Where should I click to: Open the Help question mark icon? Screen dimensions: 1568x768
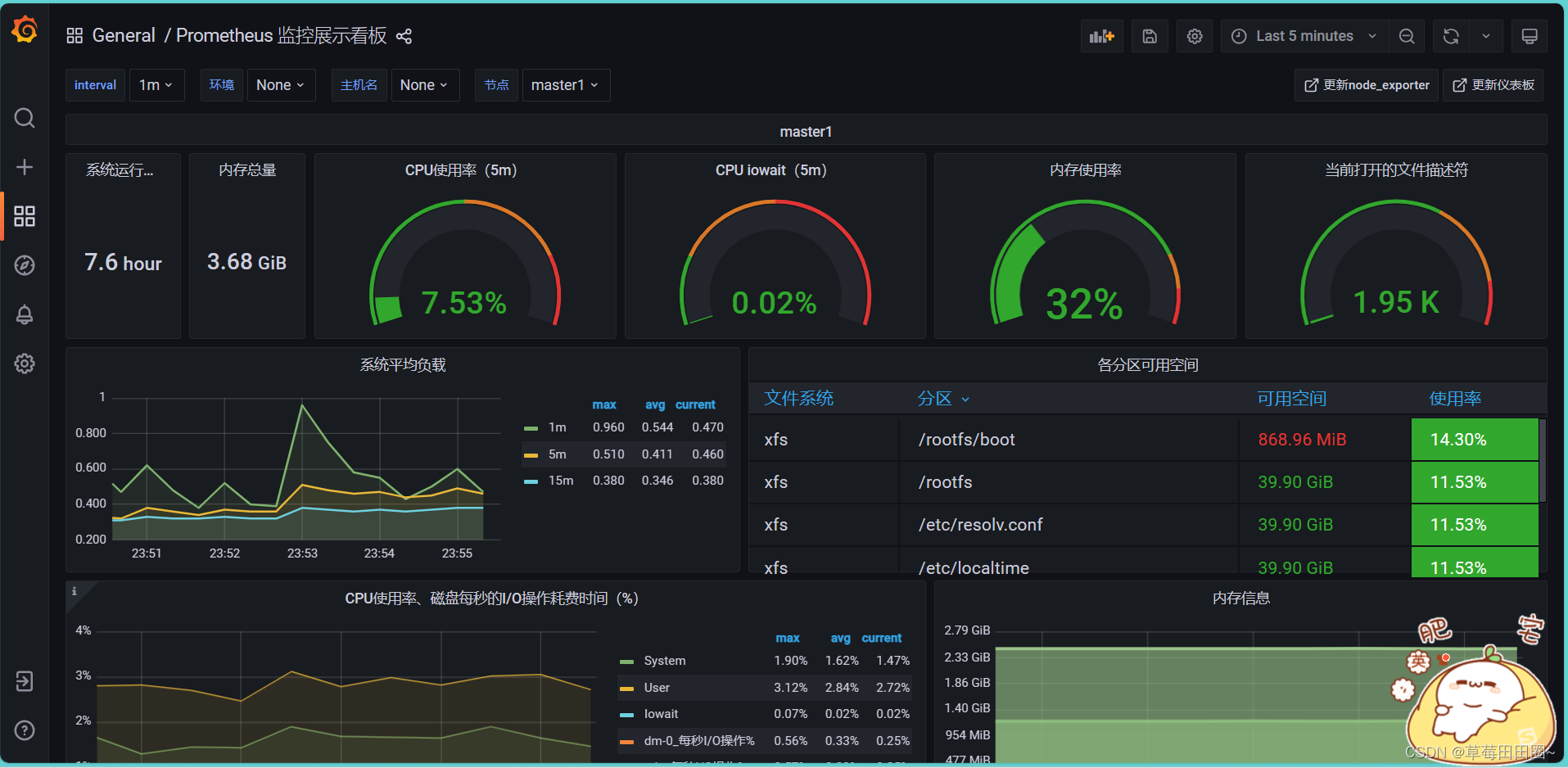pyautogui.click(x=25, y=730)
